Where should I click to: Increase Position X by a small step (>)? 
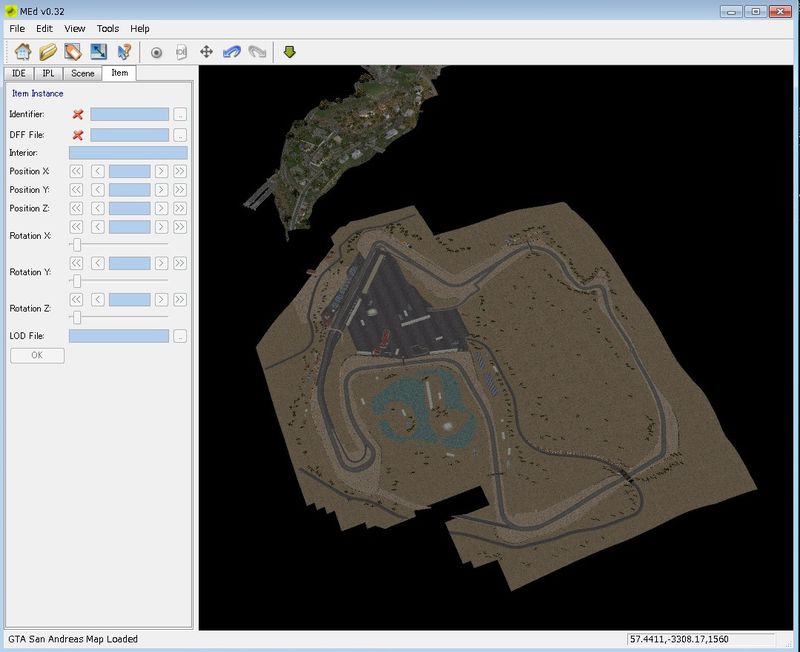pos(161,171)
